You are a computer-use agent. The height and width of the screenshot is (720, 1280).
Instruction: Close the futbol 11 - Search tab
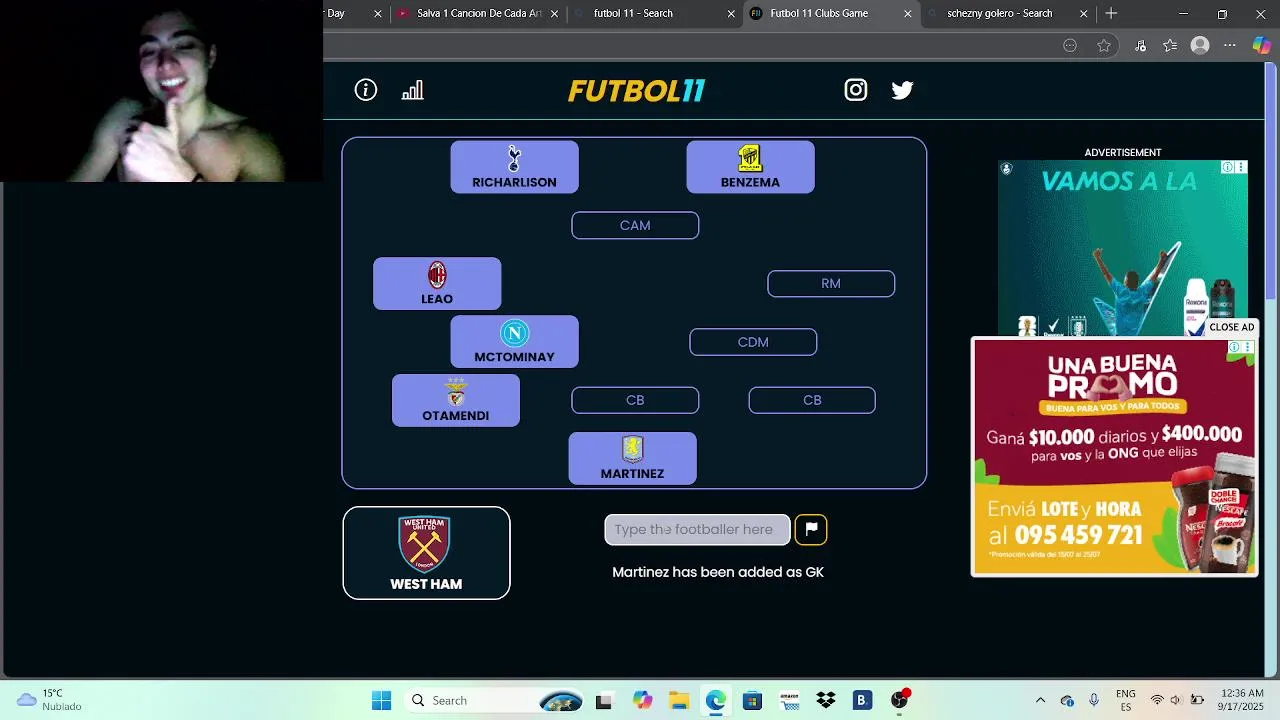point(731,14)
